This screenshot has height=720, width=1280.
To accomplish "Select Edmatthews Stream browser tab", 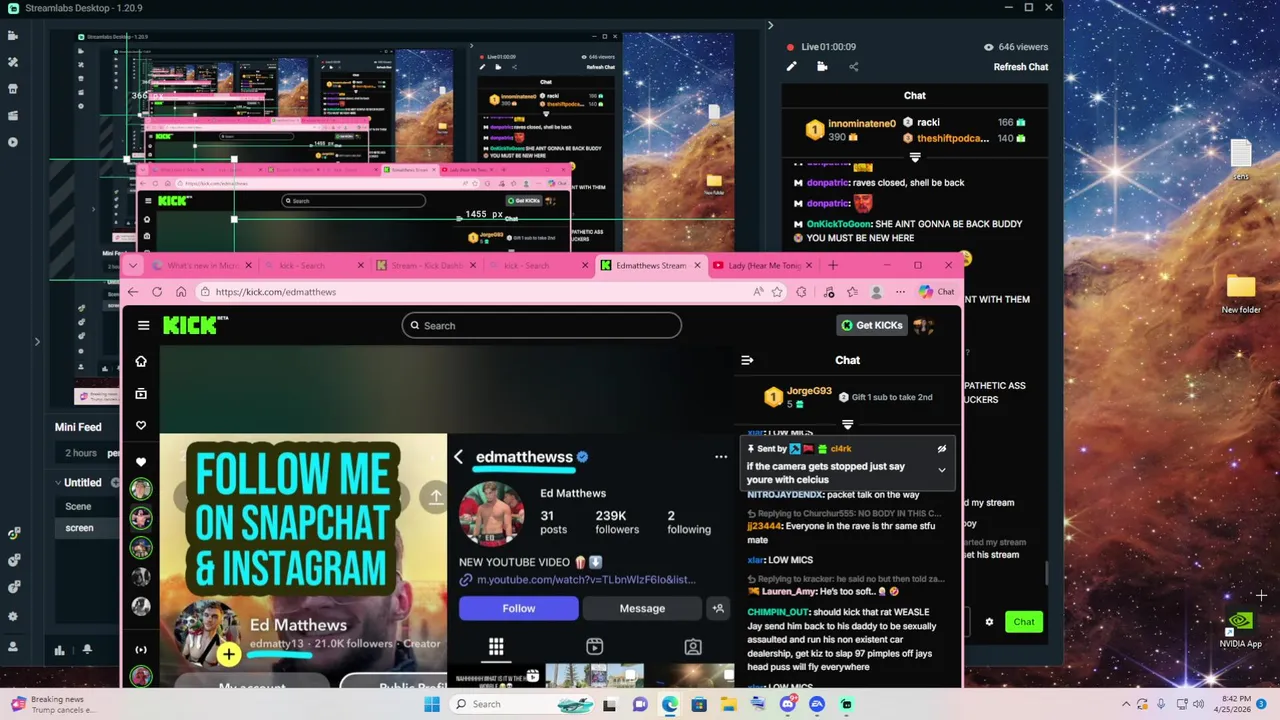I will (651, 265).
